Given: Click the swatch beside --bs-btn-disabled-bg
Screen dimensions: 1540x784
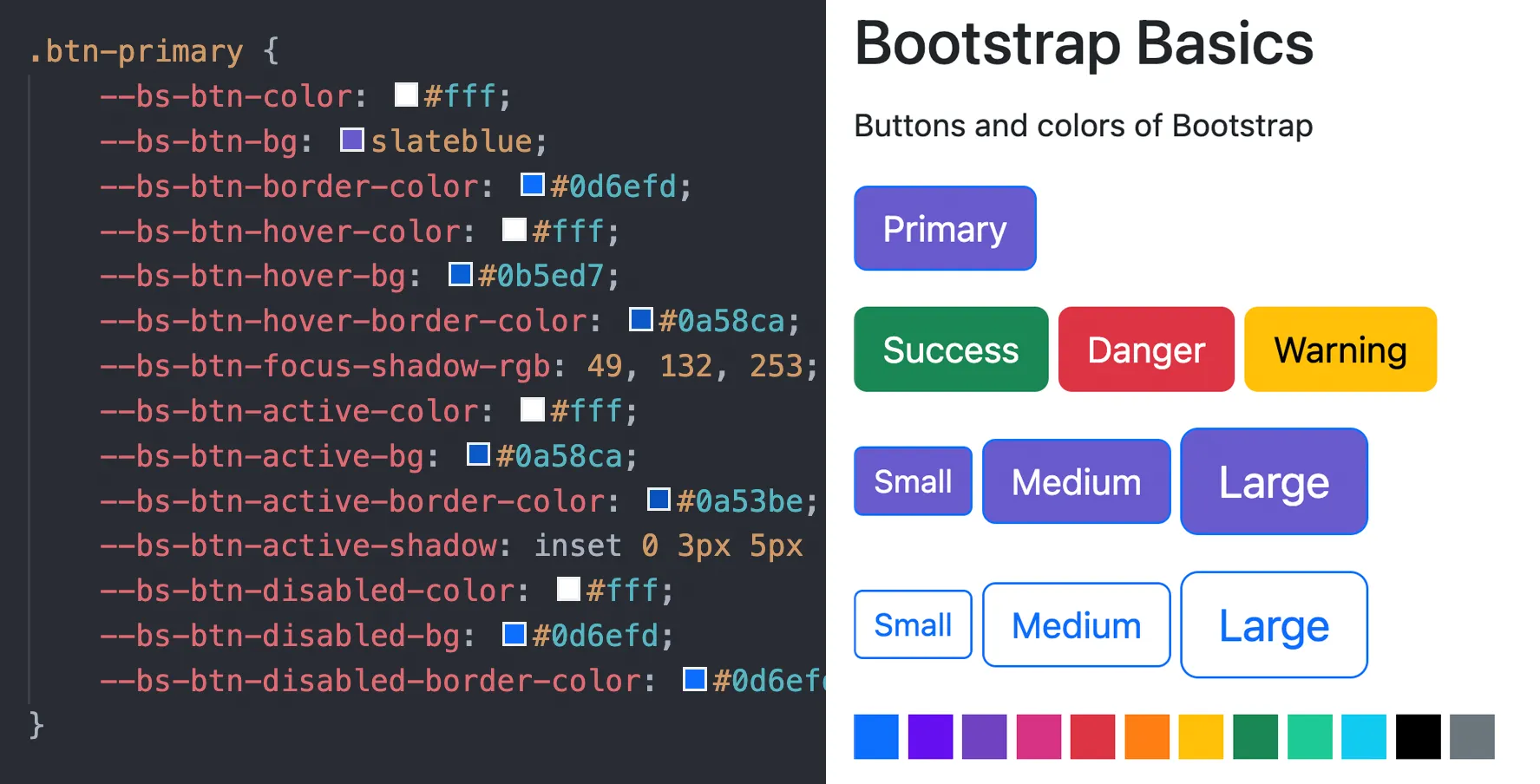Looking at the screenshot, I should pyautogui.click(x=514, y=635).
